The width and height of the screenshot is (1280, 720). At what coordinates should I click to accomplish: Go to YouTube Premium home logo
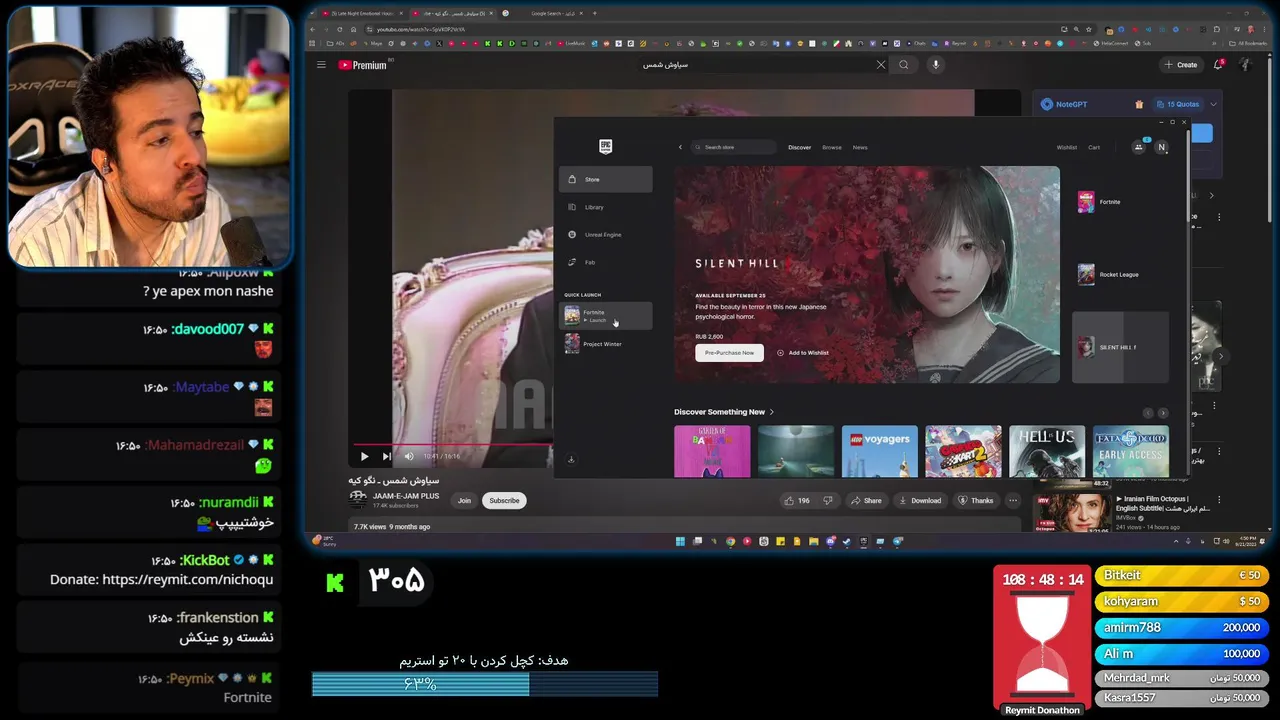pos(362,65)
